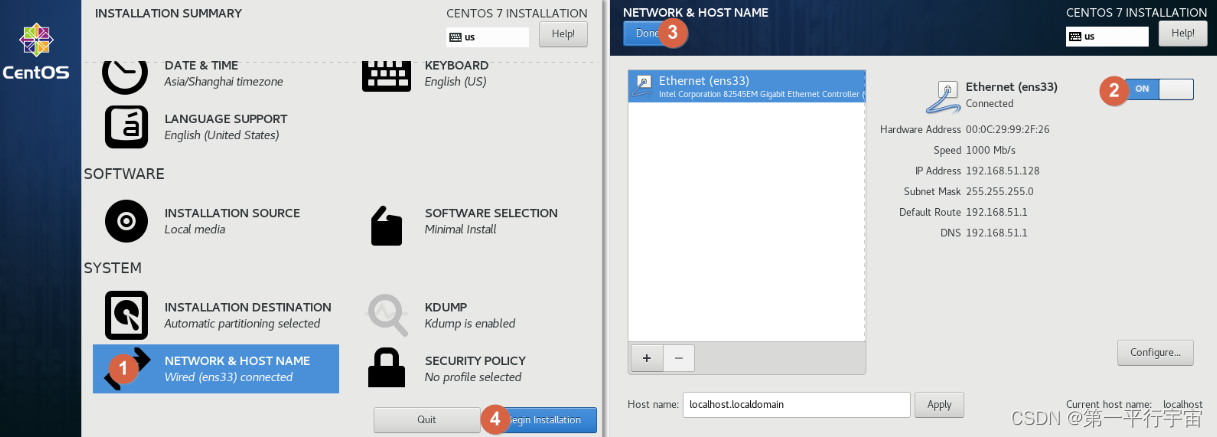
Task: Toggle Ethernet ens33 ON switch
Action: tap(1160, 89)
